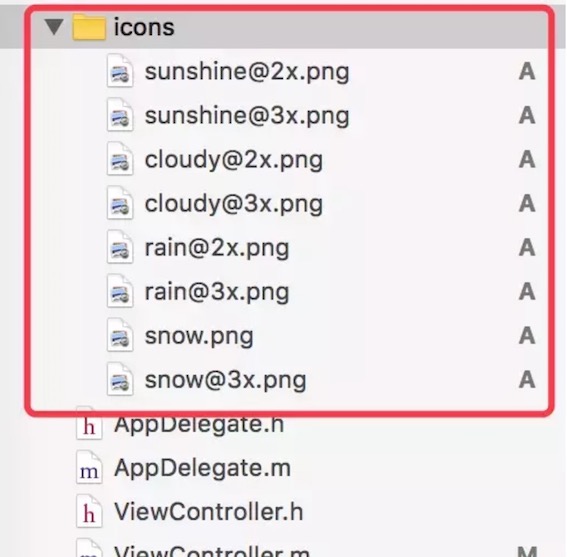Screen dimensions: 567x557
Task: Click the cloudy@2x.png image file icon
Action: 120,160
